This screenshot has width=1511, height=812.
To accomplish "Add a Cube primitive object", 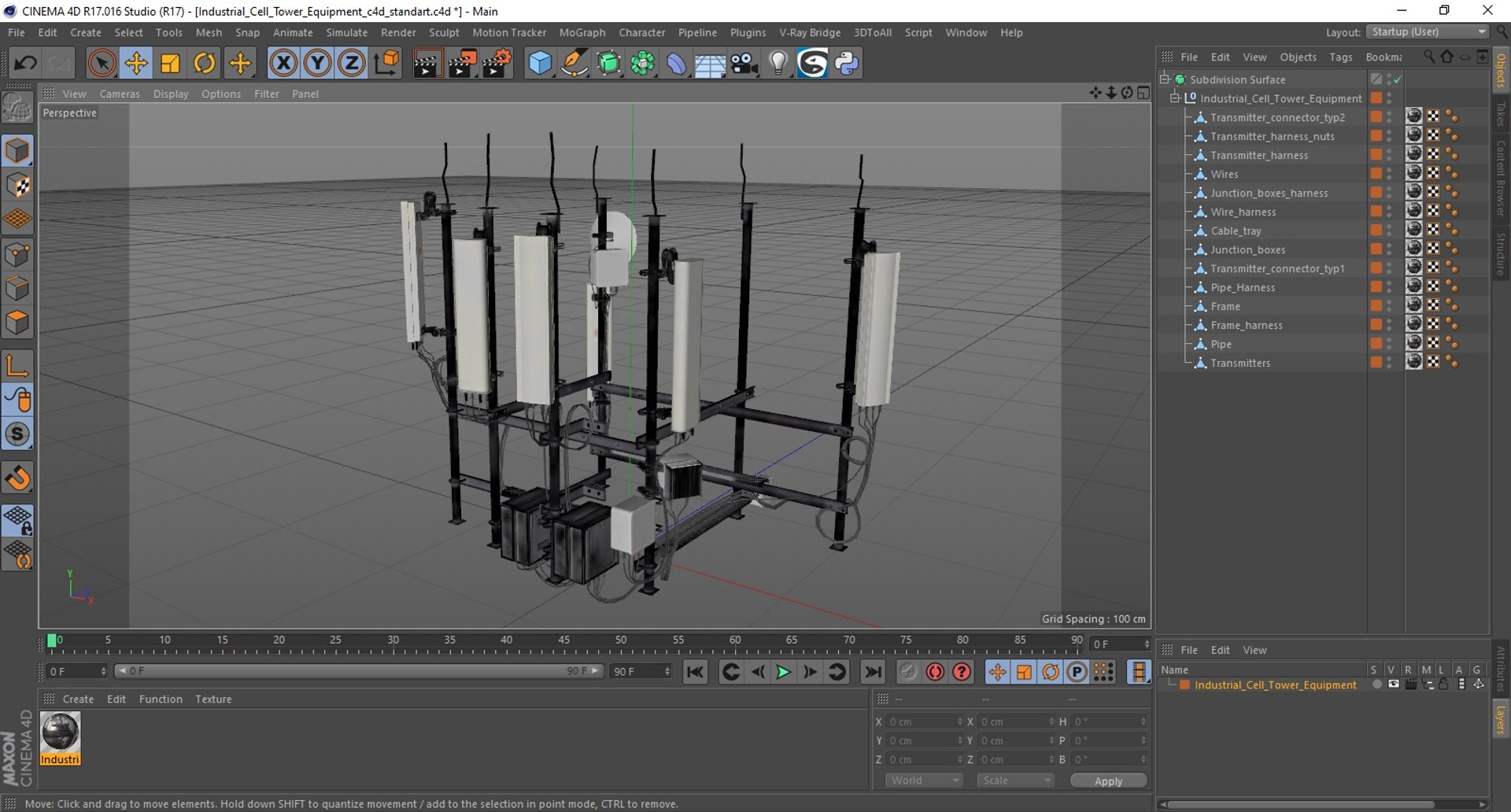I will coord(540,63).
